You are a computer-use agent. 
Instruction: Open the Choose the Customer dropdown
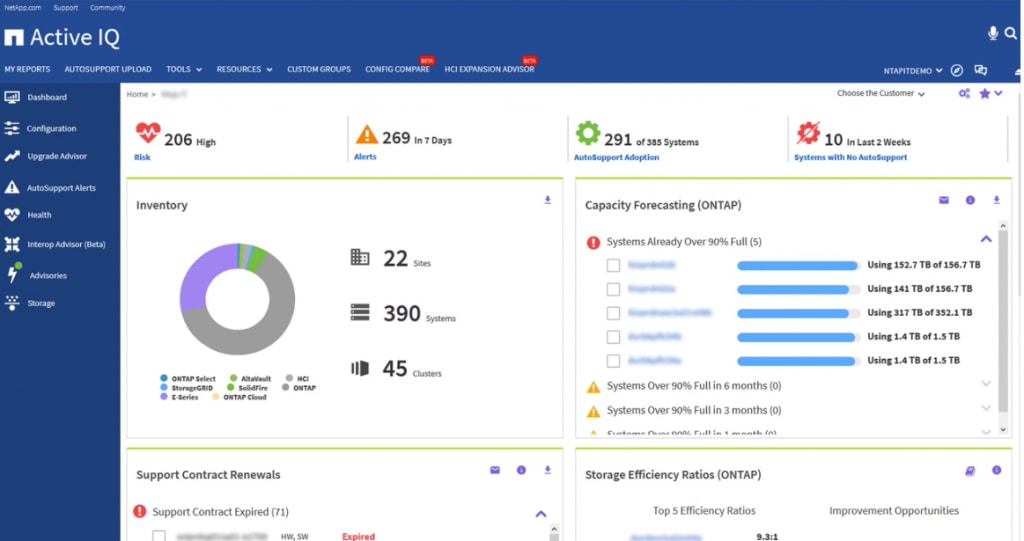click(x=880, y=94)
